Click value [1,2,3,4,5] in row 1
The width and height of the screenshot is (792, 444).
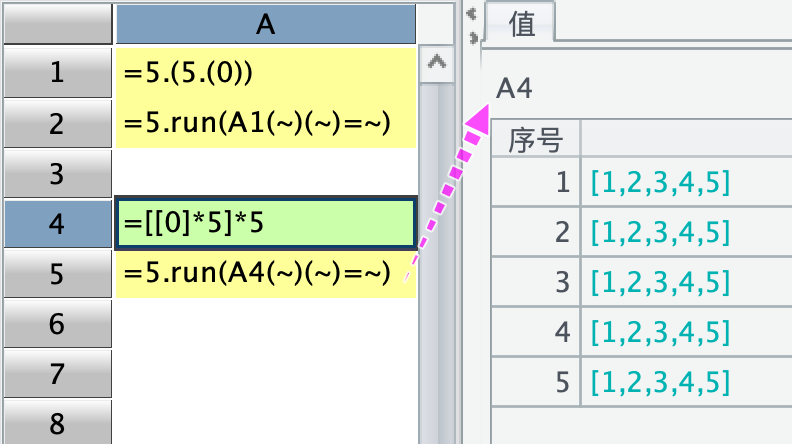coord(660,182)
